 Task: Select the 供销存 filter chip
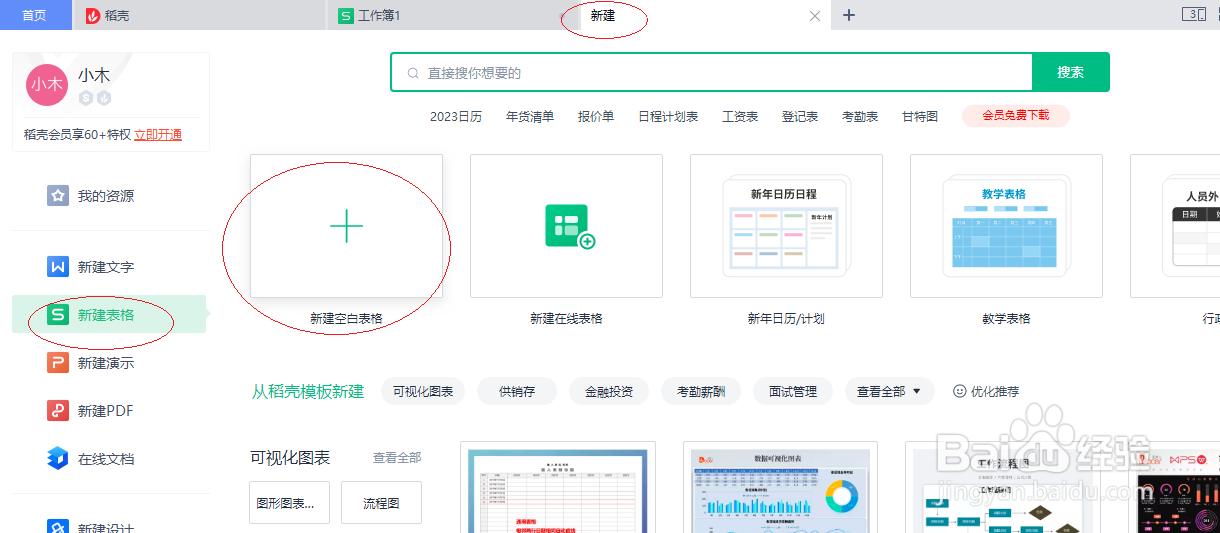(x=517, y=391)
